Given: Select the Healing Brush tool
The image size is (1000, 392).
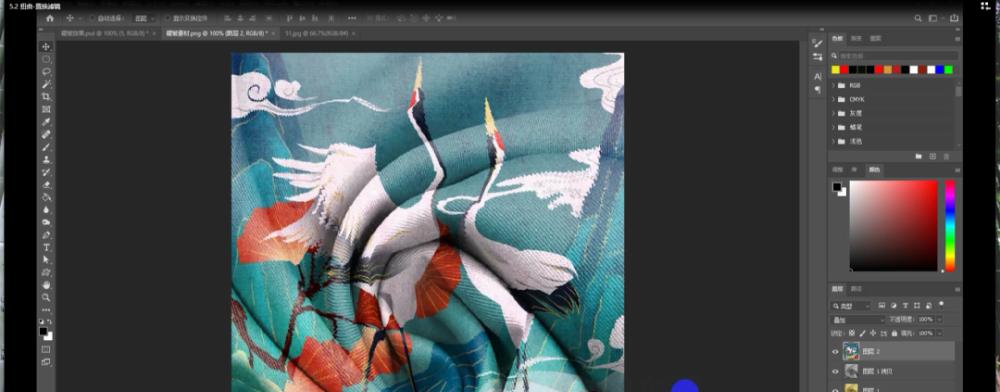Looking at the screenshot, I should pyautogui.click(x=46, y=134).
